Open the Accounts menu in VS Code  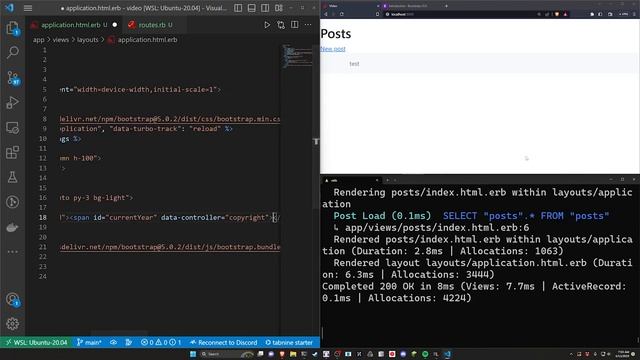click(13, 300)
